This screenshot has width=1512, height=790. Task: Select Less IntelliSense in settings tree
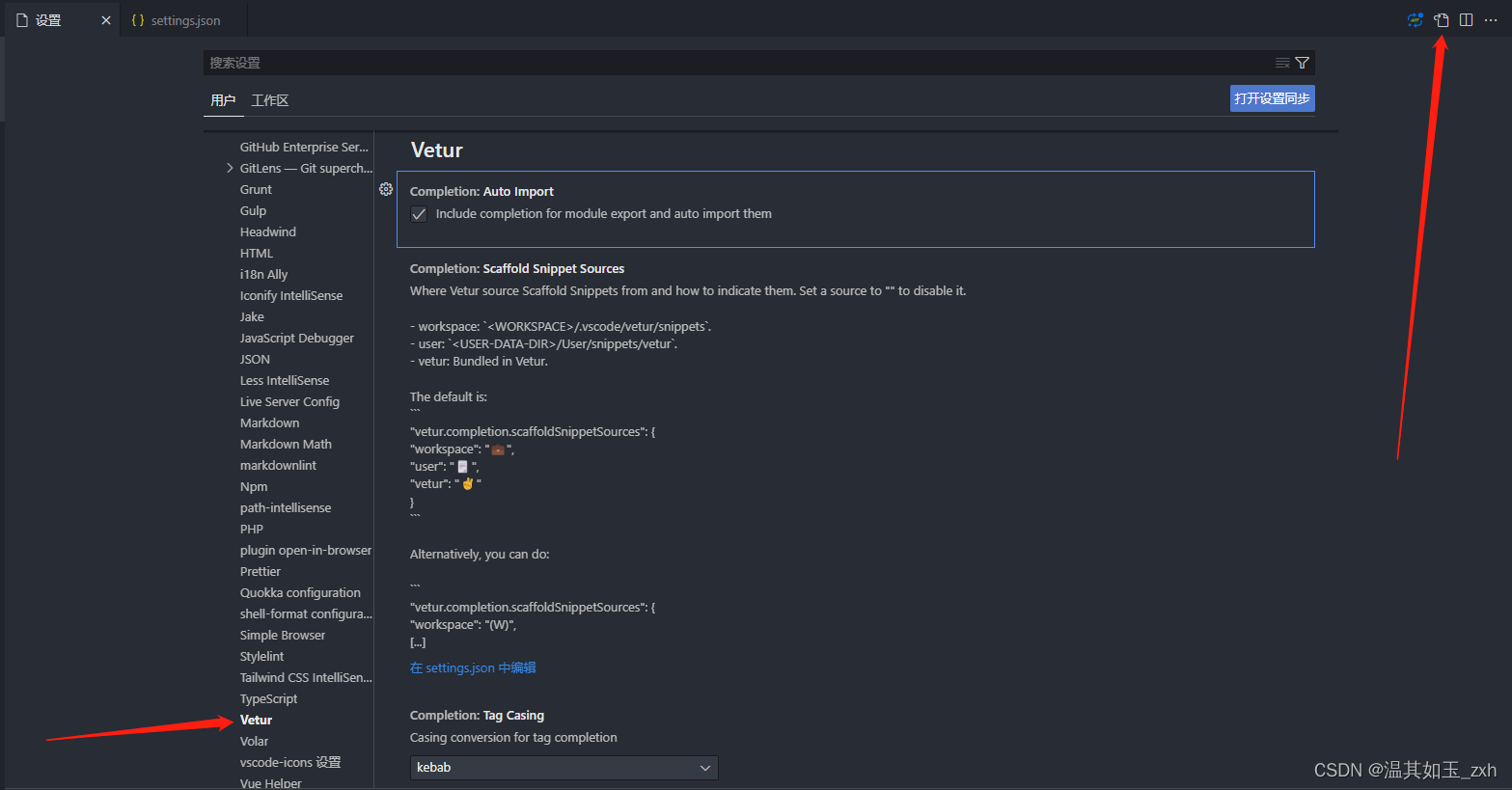pyautogui.click(x=285, y=380)
